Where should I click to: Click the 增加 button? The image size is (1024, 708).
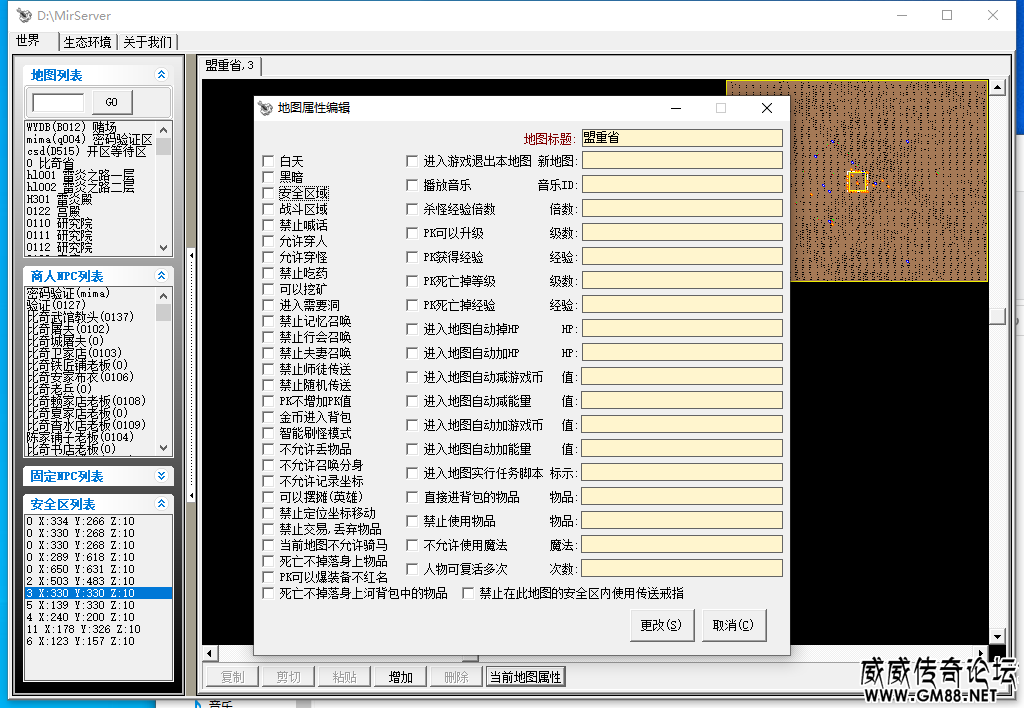pos(400,677)
